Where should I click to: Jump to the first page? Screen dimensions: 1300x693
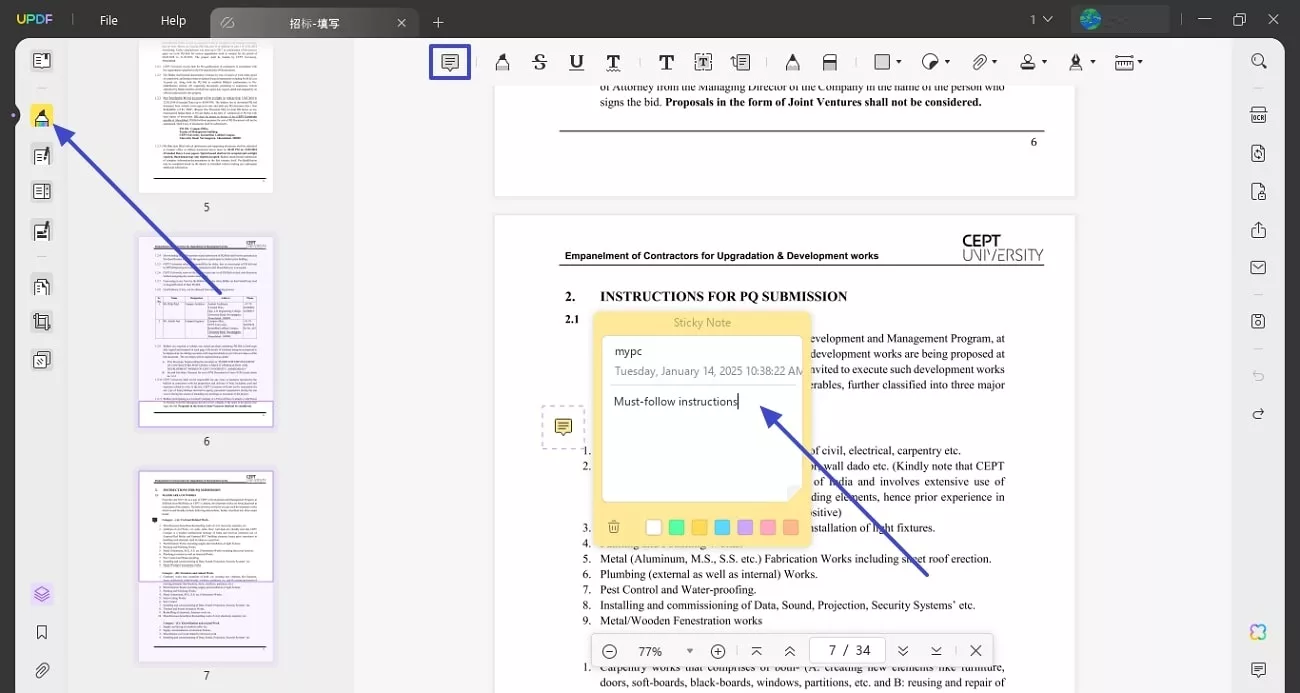757,651
